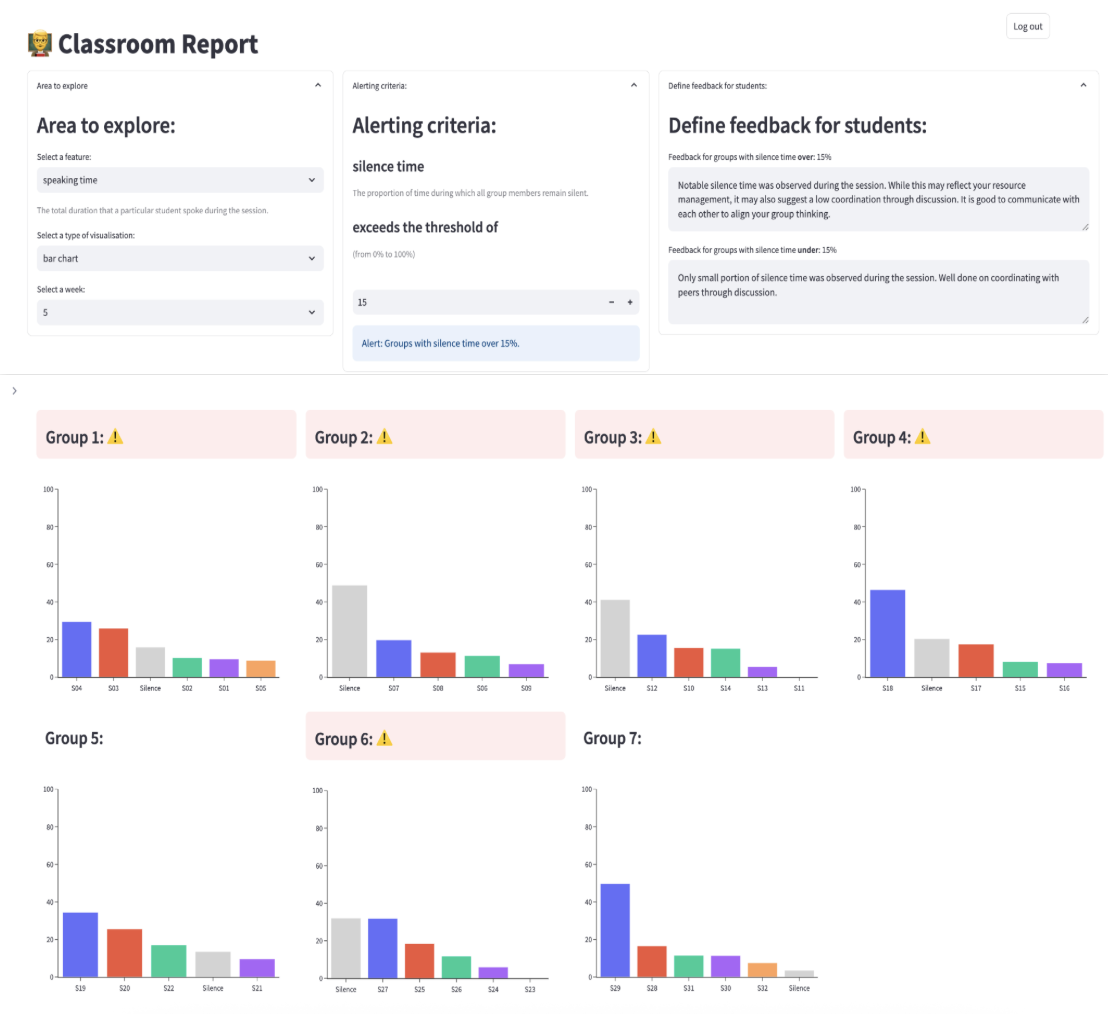
Task: Click the S20 bar in Group 5 chart
Action: point(124,953)
